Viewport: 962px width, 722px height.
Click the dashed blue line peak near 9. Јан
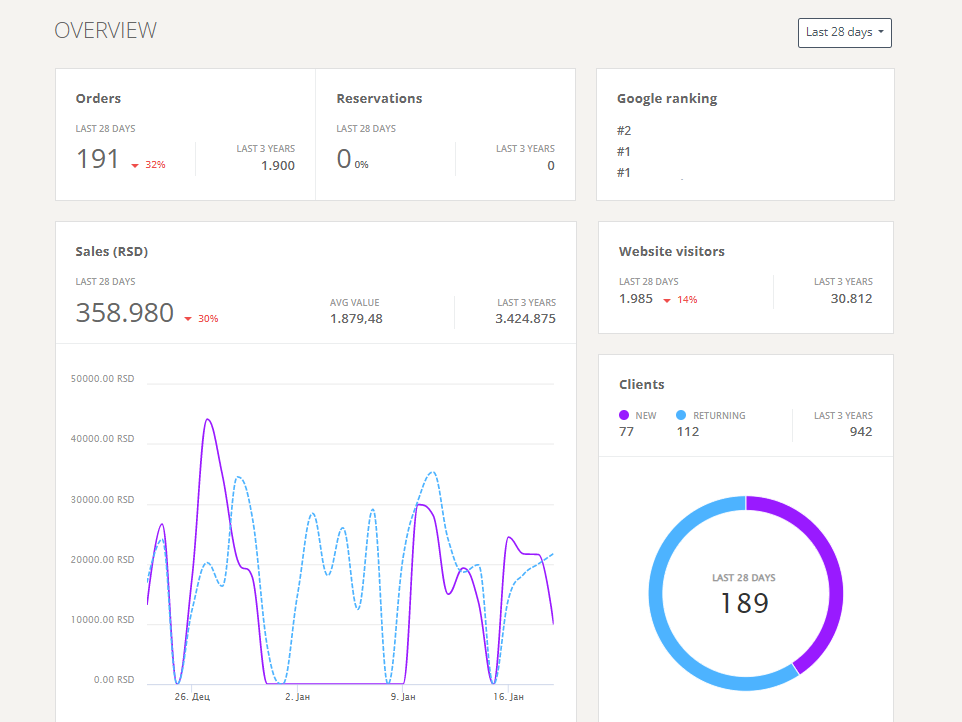433,472
